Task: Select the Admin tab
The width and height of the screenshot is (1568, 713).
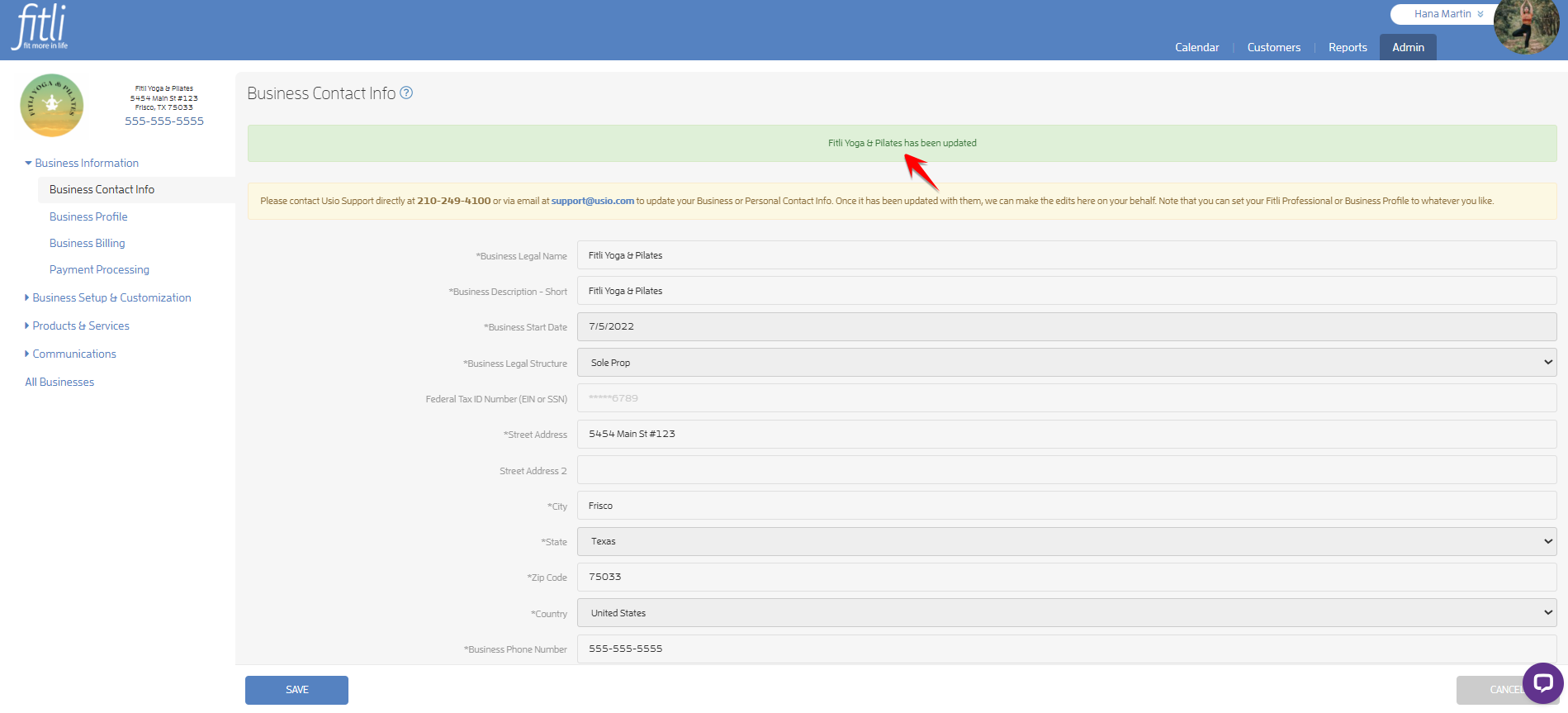Action: pyautogui.click(x=1408, y=47)
